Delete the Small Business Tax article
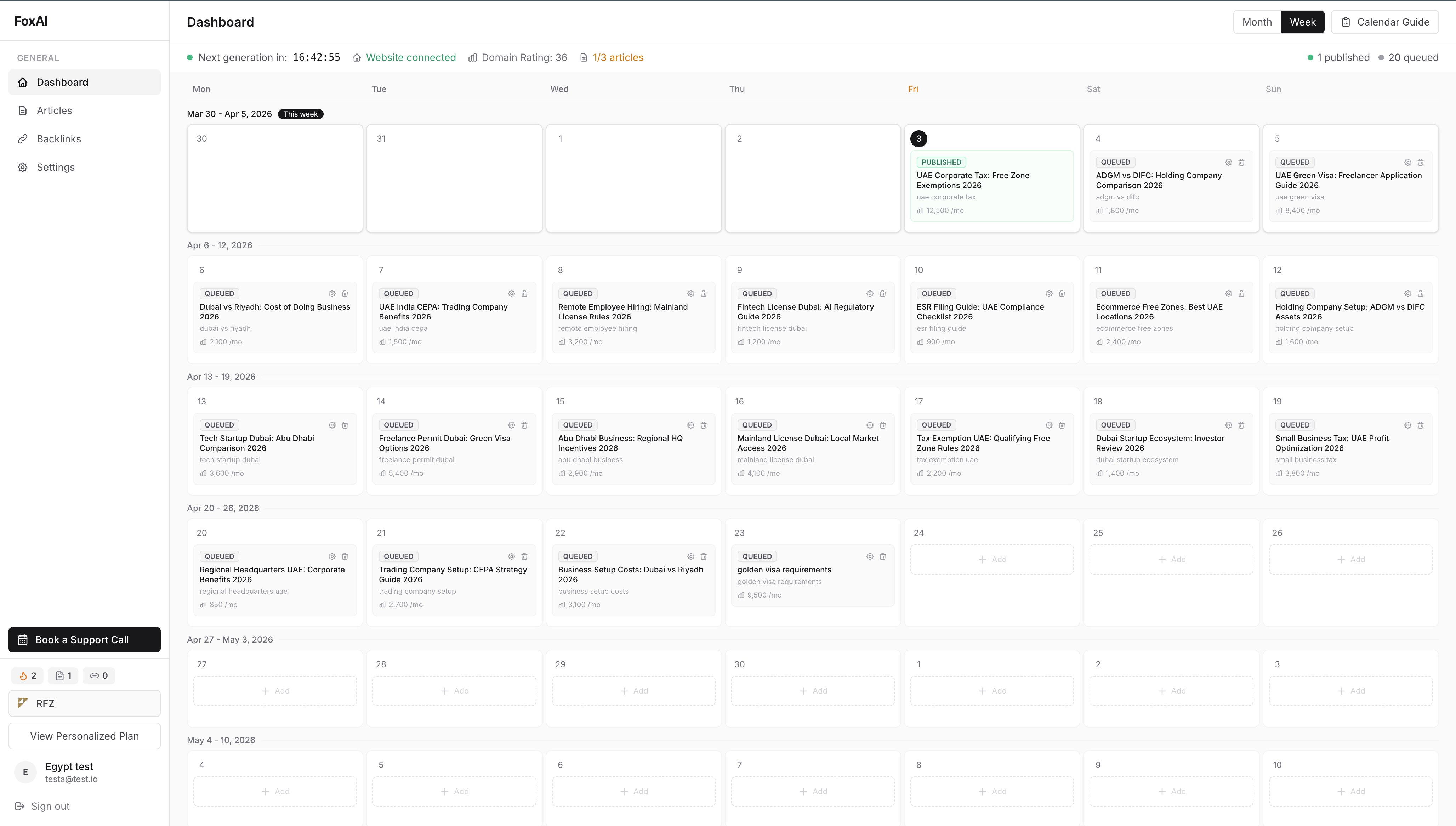The width and height of the screenshot is (1456, 826). coord(1420,425)
